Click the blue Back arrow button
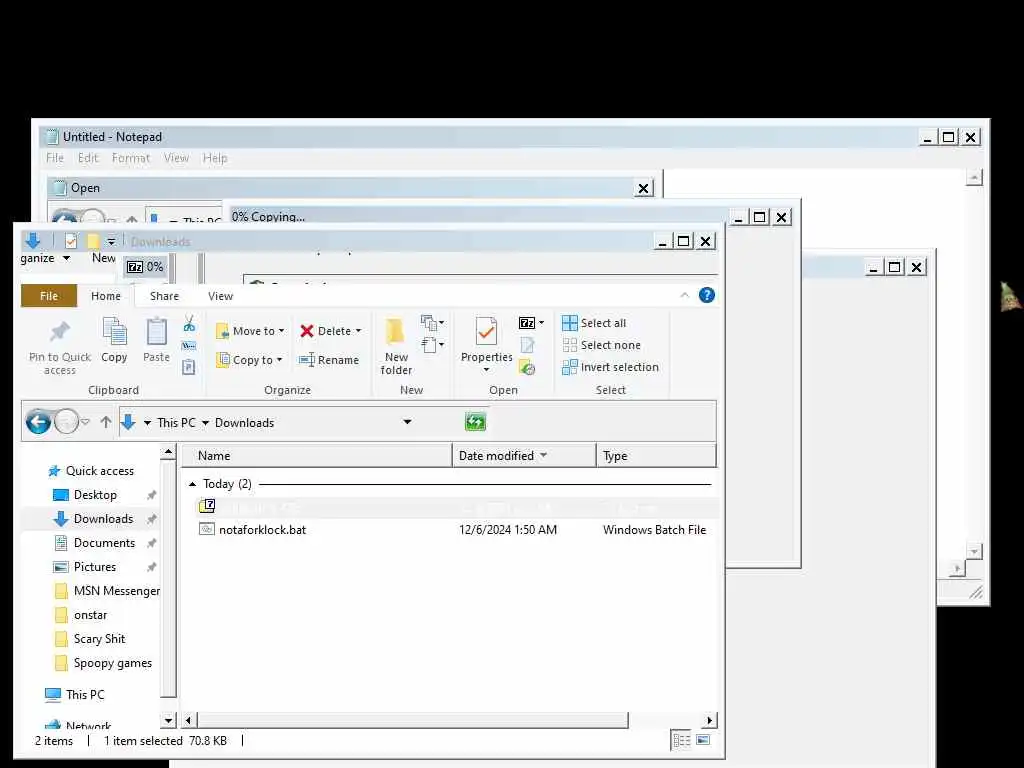1024x768 pixels. [39, 422]
